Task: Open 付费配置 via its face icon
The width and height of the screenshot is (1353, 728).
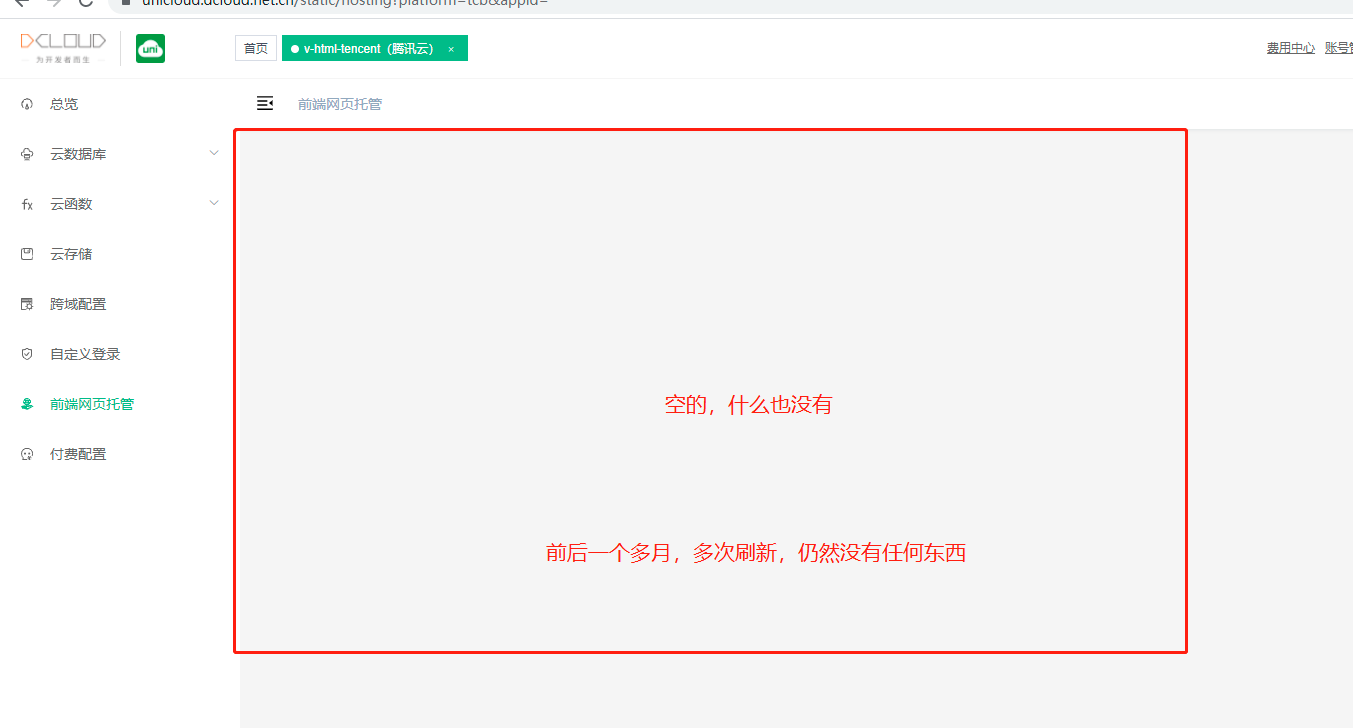Action: (27, 453)
